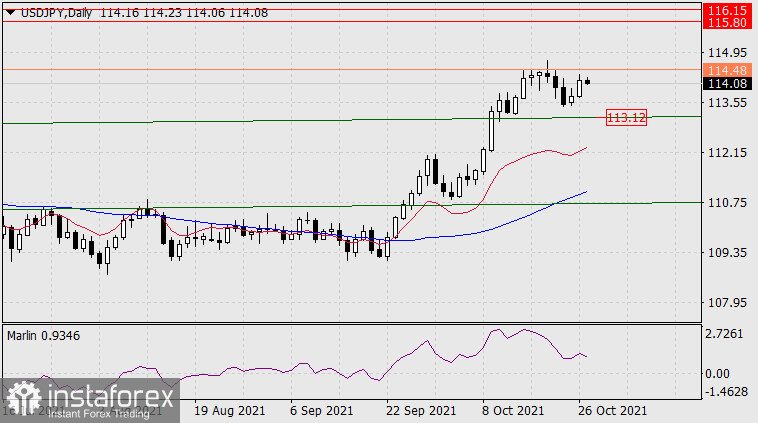Click the 115.80 red price tag
The image size is (758, 423).
click(x=727, y=21)
